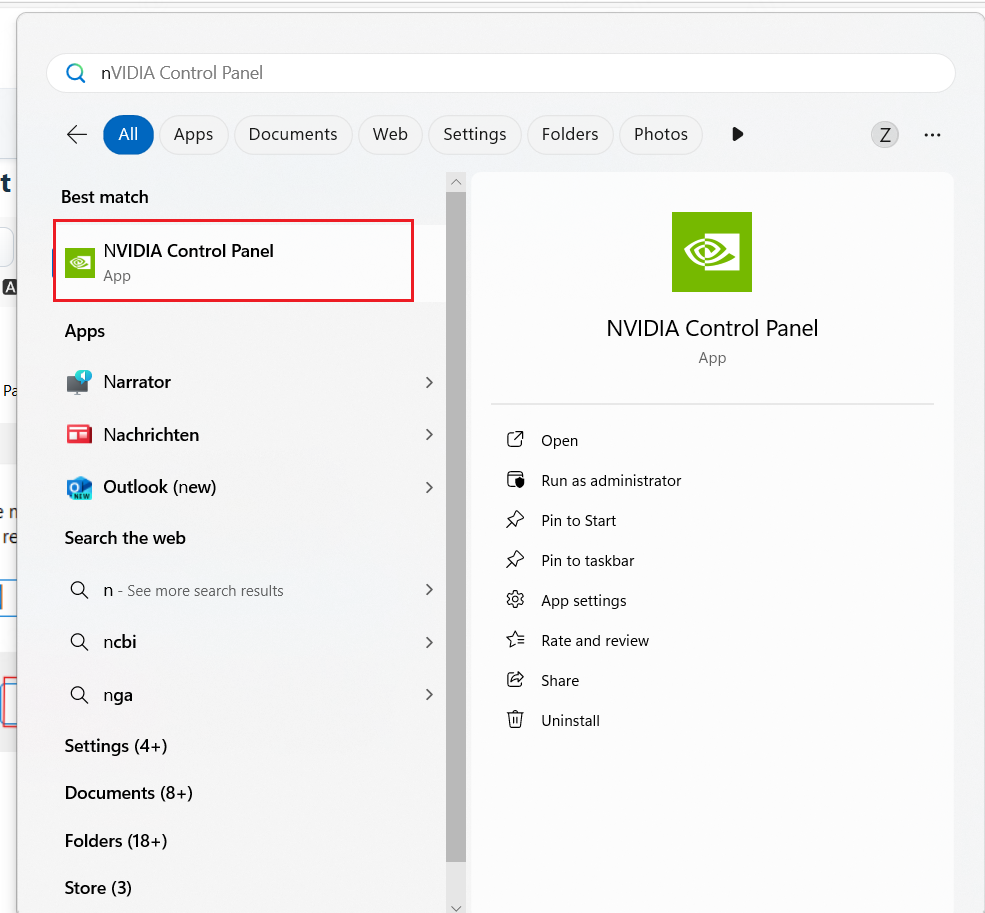This screenshot has height=913, width=985.
Task: Expand the Store (3) results group
Action: click(98, 888)
